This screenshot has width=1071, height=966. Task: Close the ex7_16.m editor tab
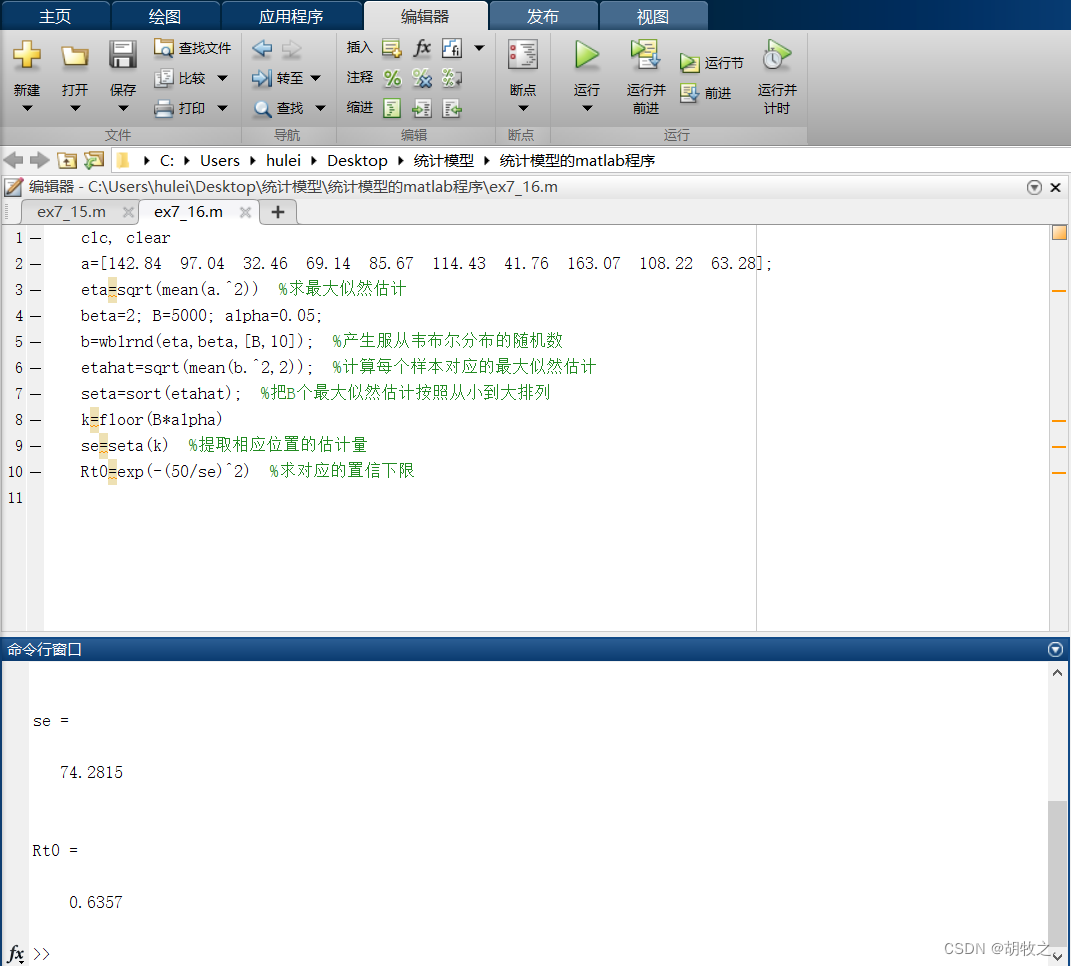246,212
